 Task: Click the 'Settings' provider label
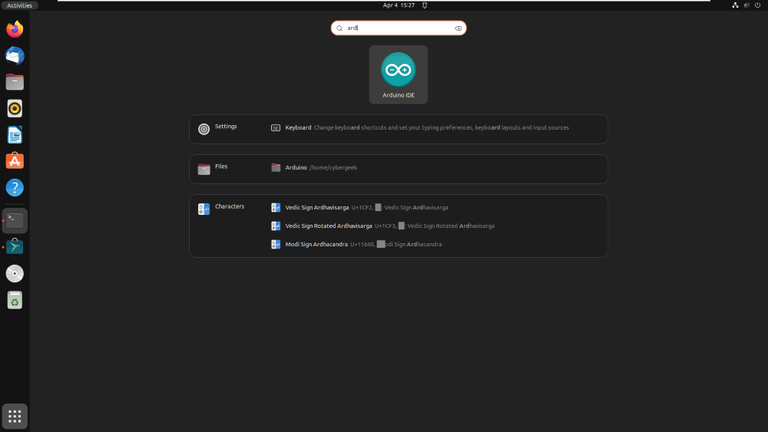pos(226,126)
